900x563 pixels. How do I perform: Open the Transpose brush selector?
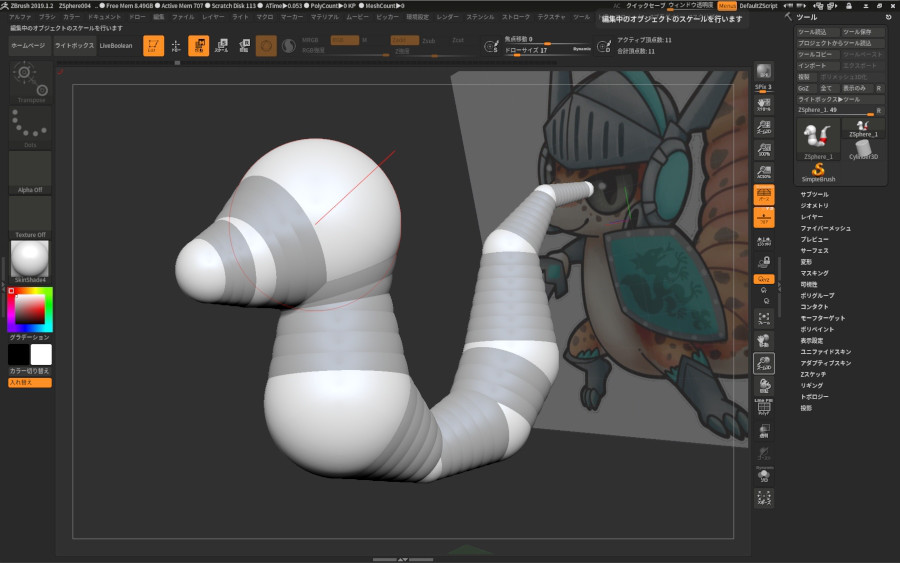[30, 83]
